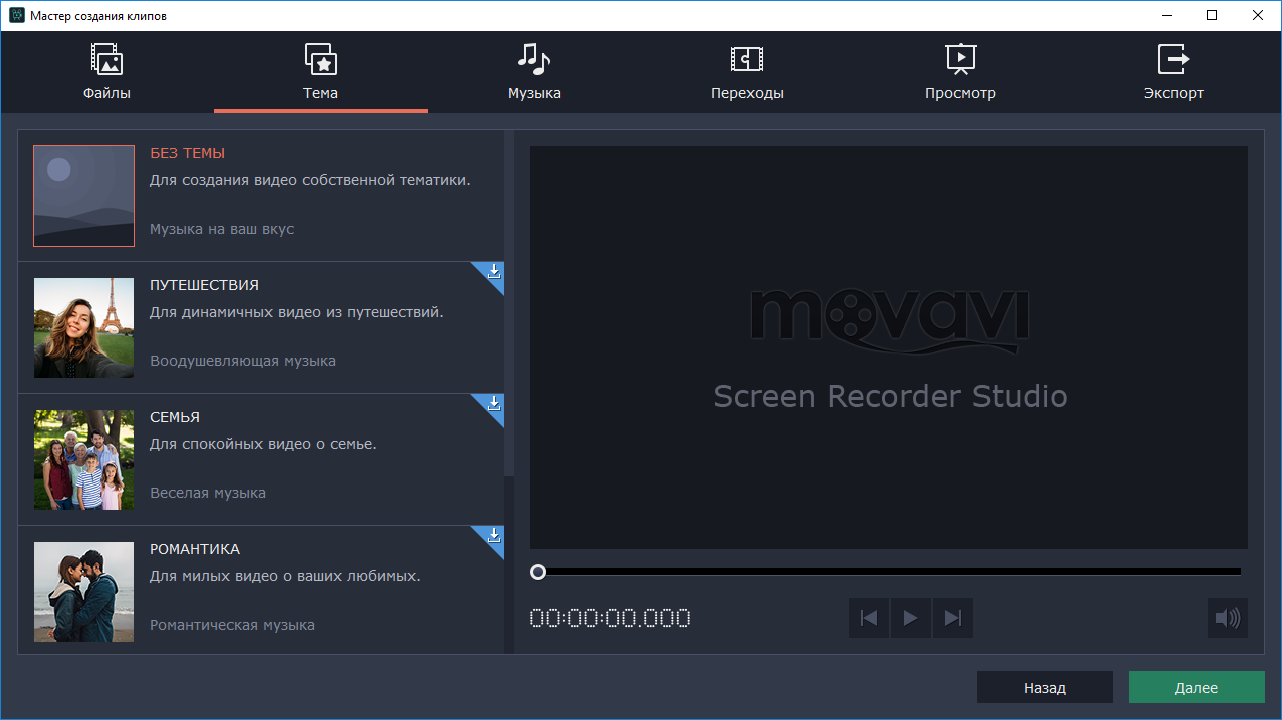Click the Тема star icon
Image resolution: width=1282 pixels, height=720 pixels.
point(321,59)
